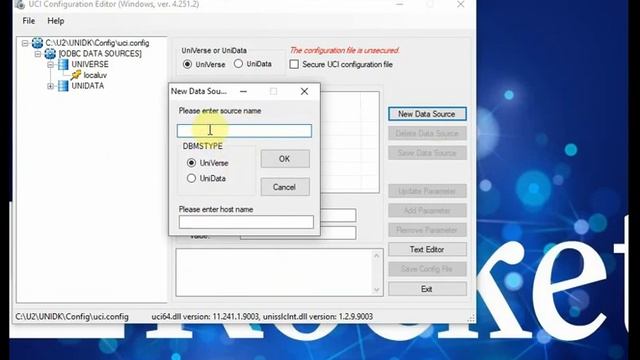Focus the source name input field
Image resolution: width=640 pixels, height=360 pixels.
[x=244, y=131]
